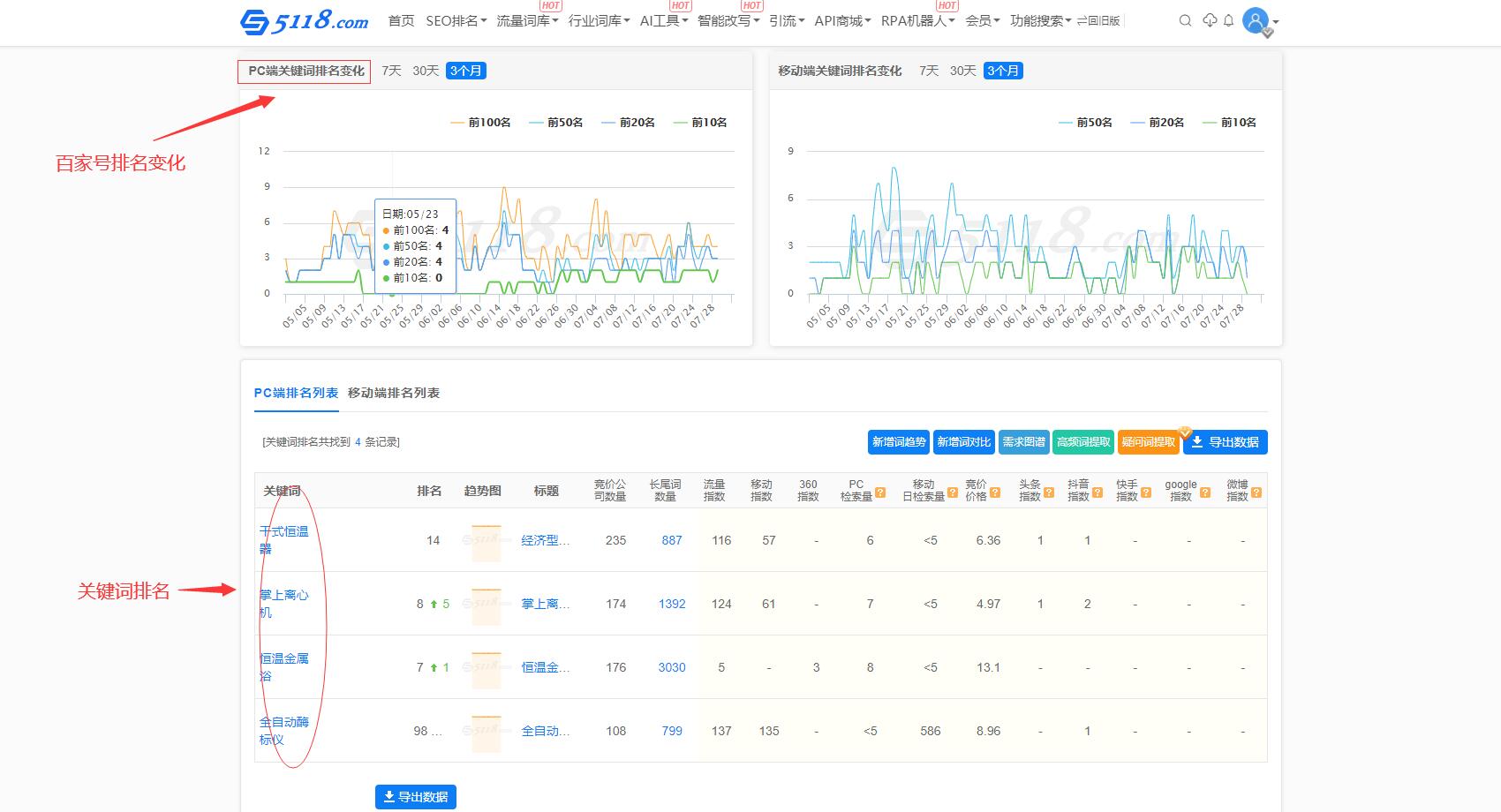Image resolution: width=1501 pixels, height=812 pixels.
Task: Expand the RPA机器人 menu
Action: (918, 20)
